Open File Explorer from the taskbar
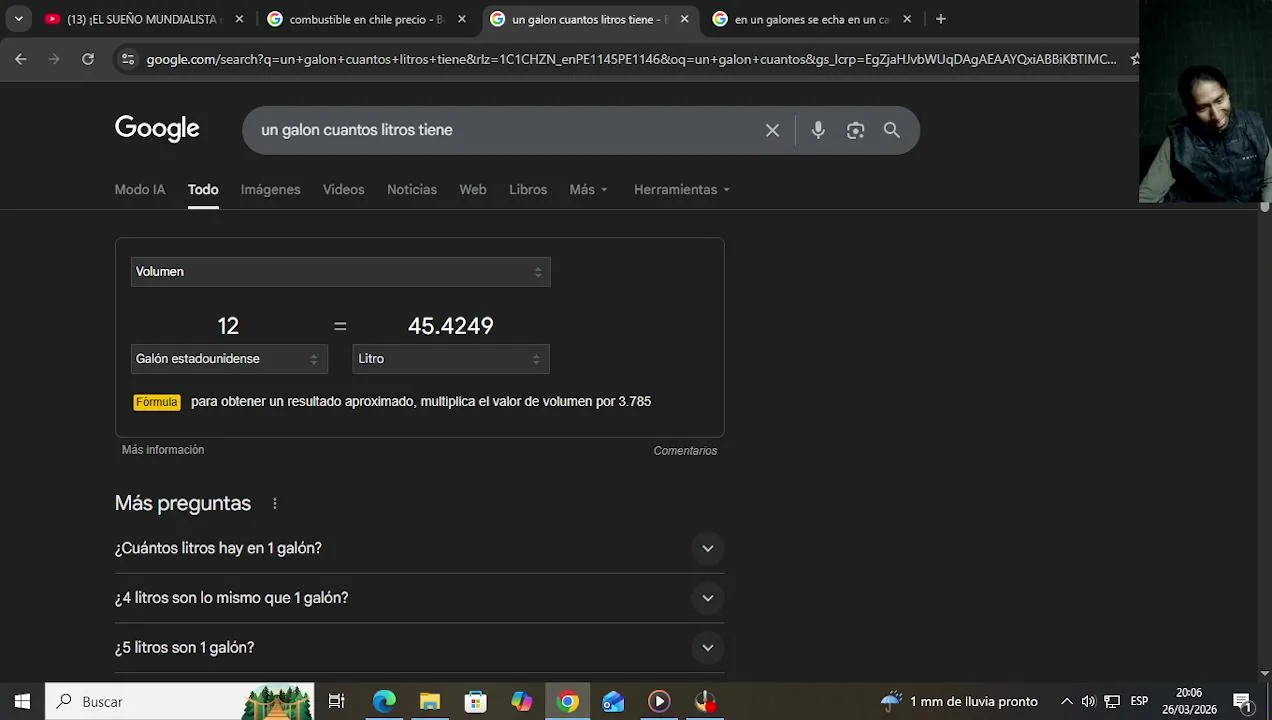 [430, 701]
